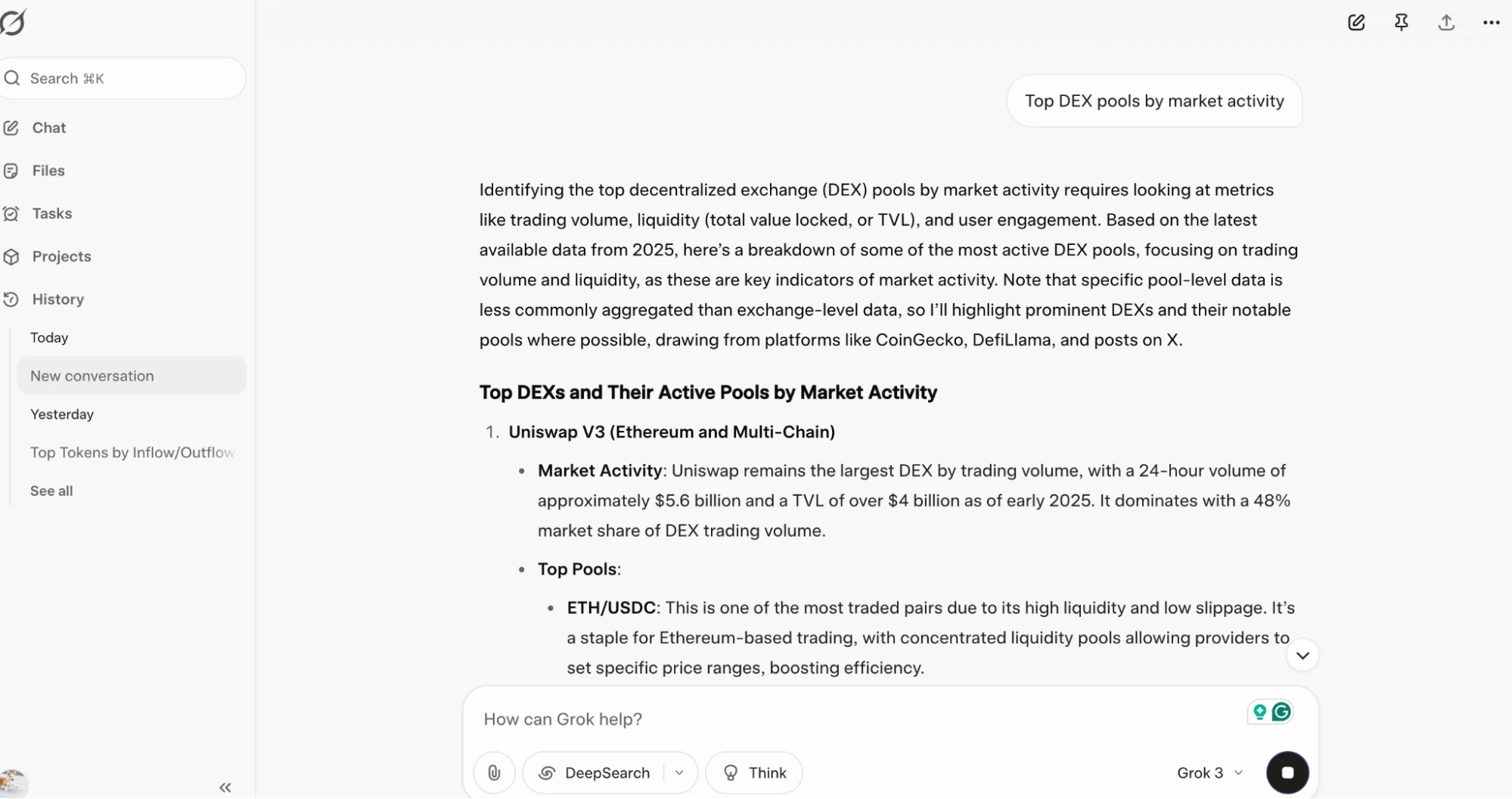The image size is (1512, 799).
Task: Toggle the Think mode button
Action: pos(754,773)
